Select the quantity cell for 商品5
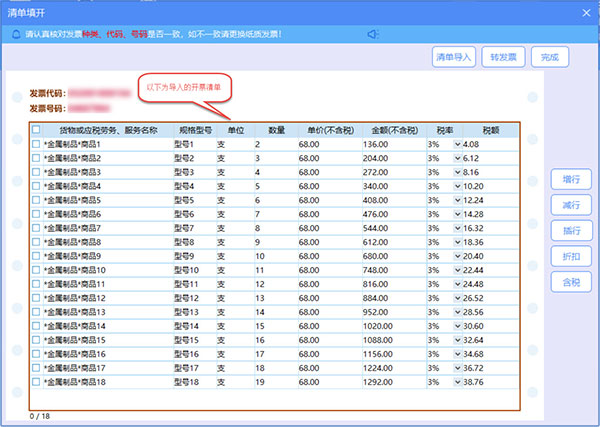Image resolution: width=600 pixels, height=427 pixels. [276, 200]
